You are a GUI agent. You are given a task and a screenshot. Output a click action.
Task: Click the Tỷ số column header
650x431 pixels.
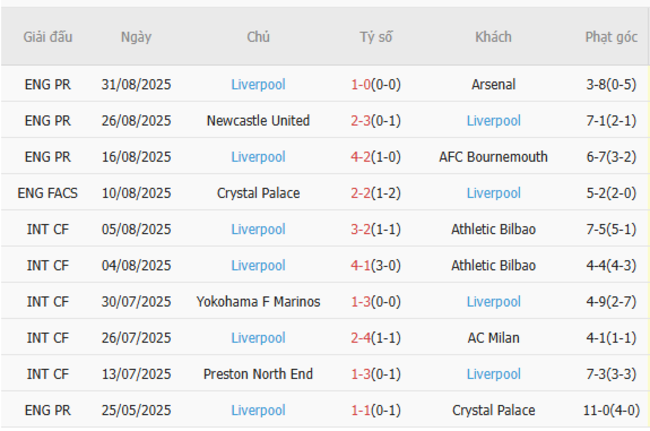(x=376, y=37)
